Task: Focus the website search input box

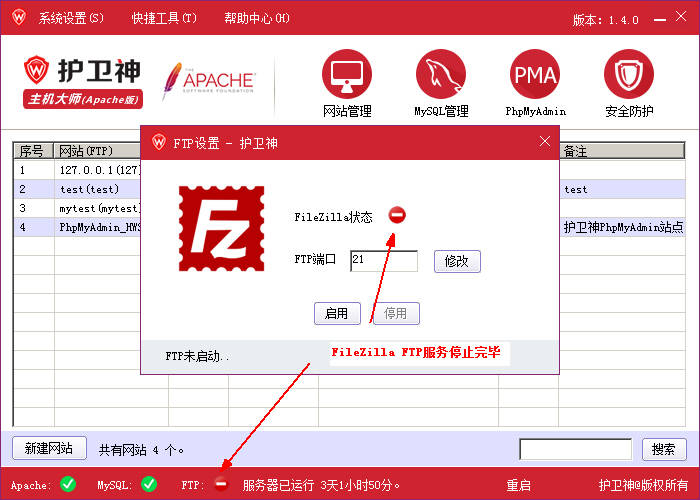Action: tap(576, 449)
